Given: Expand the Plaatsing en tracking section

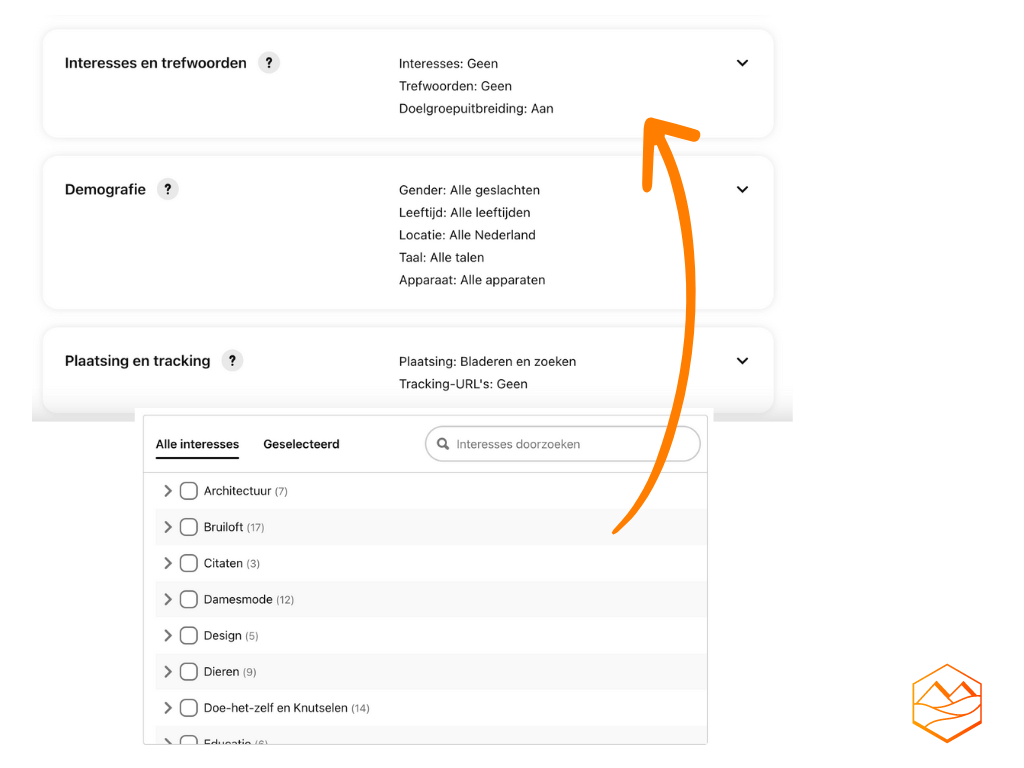Looking at the screenshot, I should click(743, 360).
